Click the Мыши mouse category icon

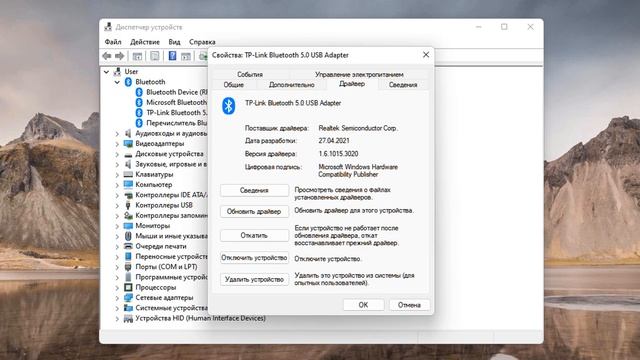click(x=128, y=236)
